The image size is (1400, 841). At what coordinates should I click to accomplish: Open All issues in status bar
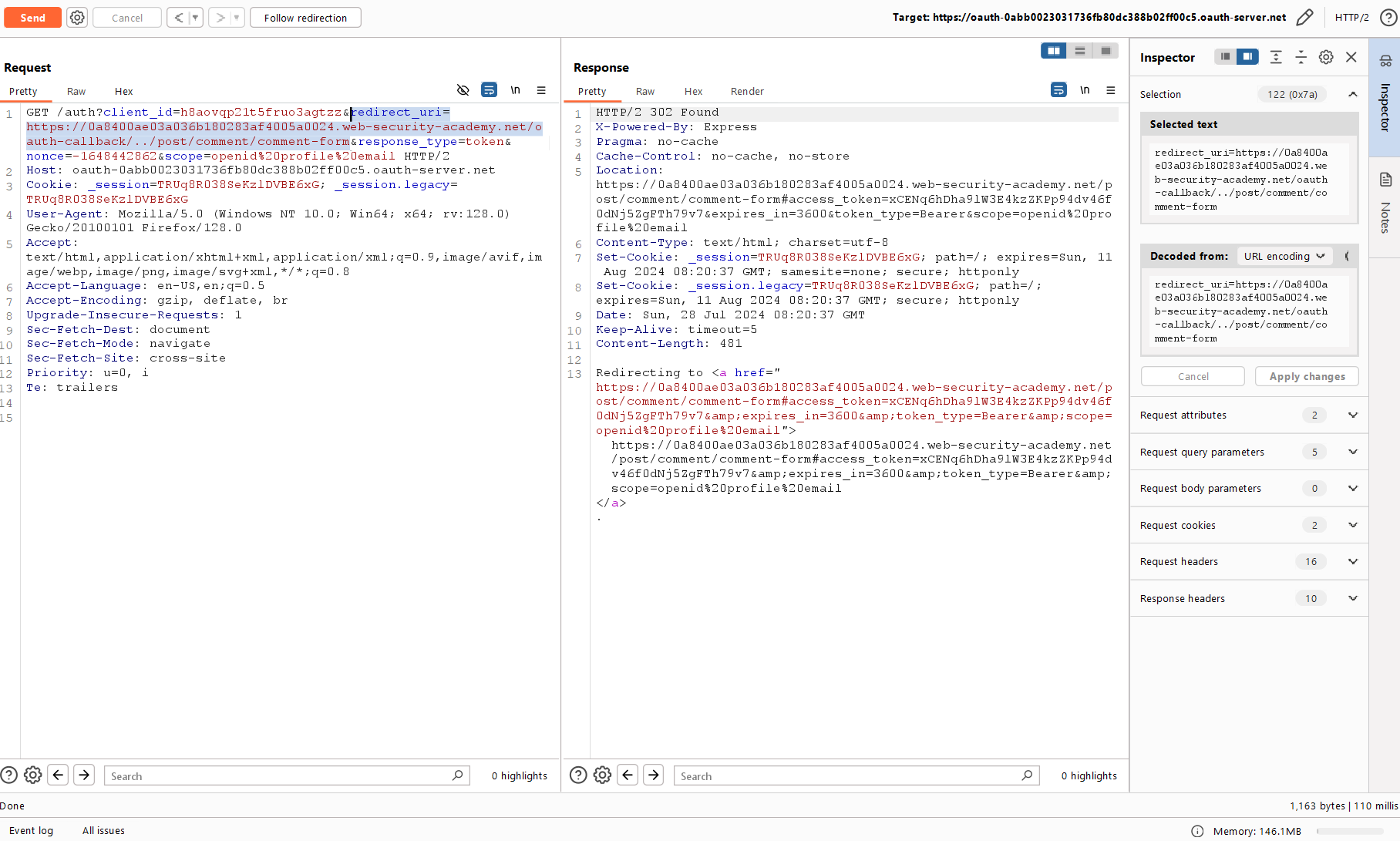tap(103, 831)
